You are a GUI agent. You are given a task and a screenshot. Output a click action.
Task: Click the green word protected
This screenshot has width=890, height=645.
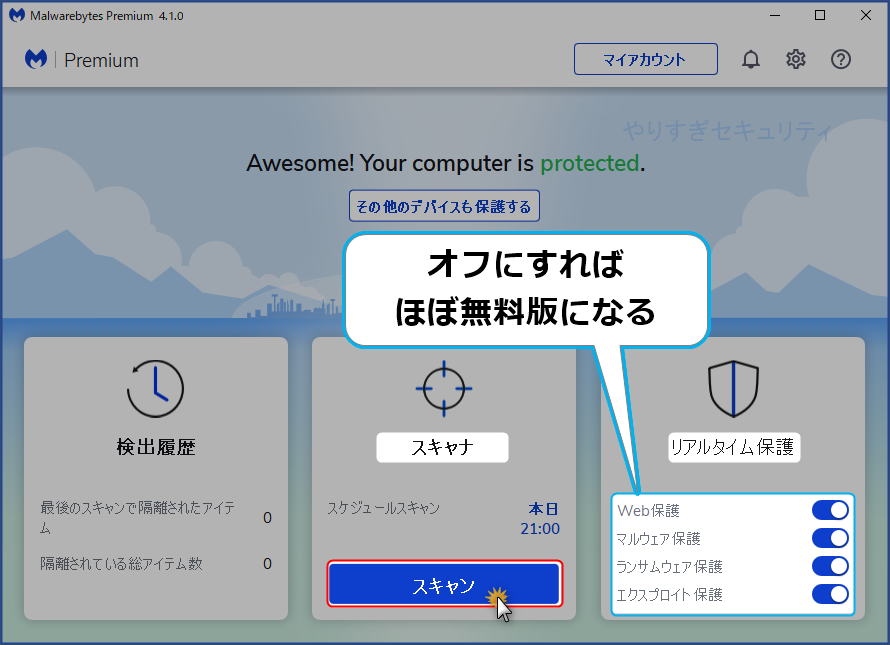pos(590,164)
